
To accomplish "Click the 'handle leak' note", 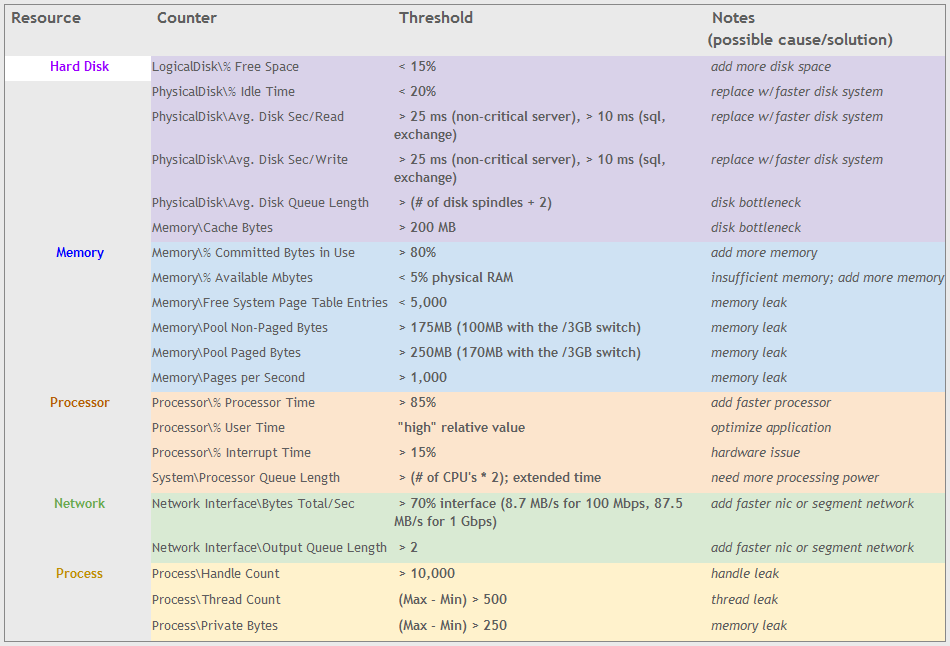I will [x=745, y=573].
